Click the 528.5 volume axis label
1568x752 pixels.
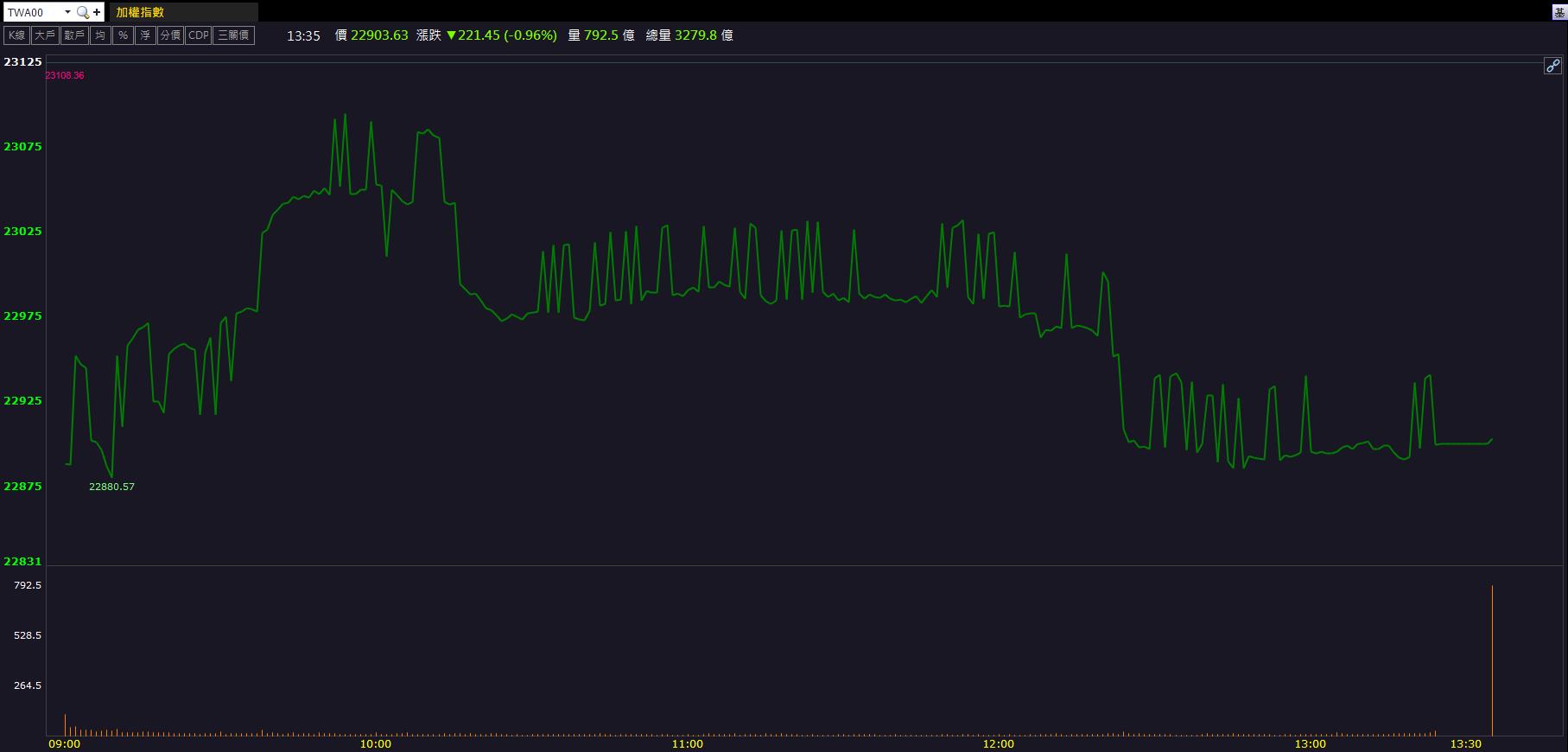[28, 635]
